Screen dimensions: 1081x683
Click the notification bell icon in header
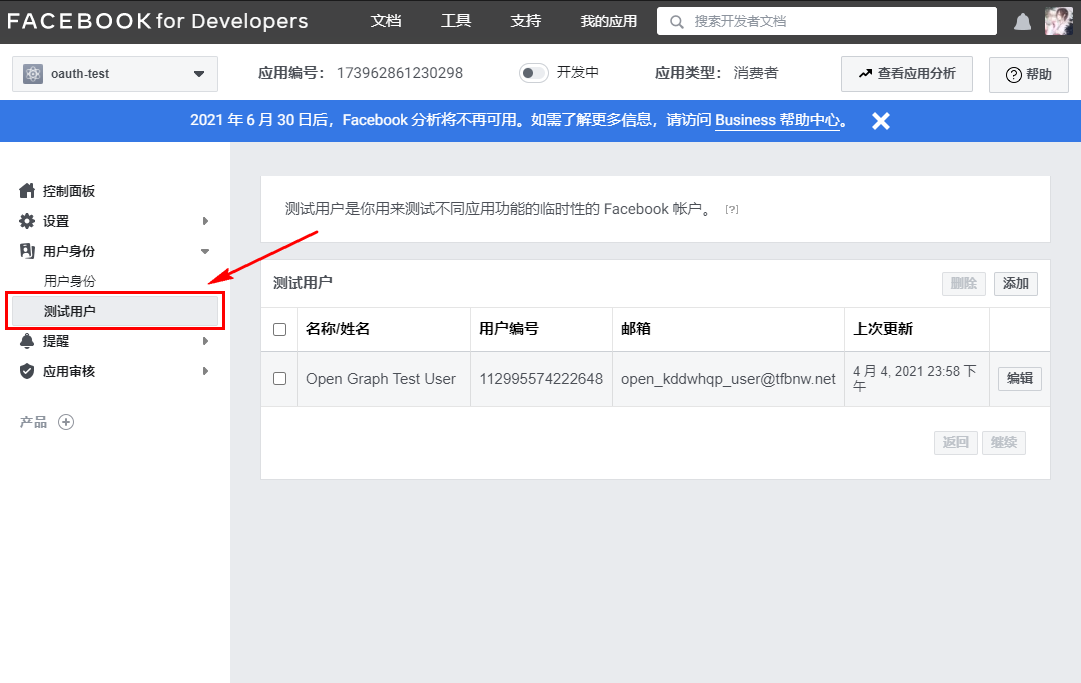click(1022, 22)
